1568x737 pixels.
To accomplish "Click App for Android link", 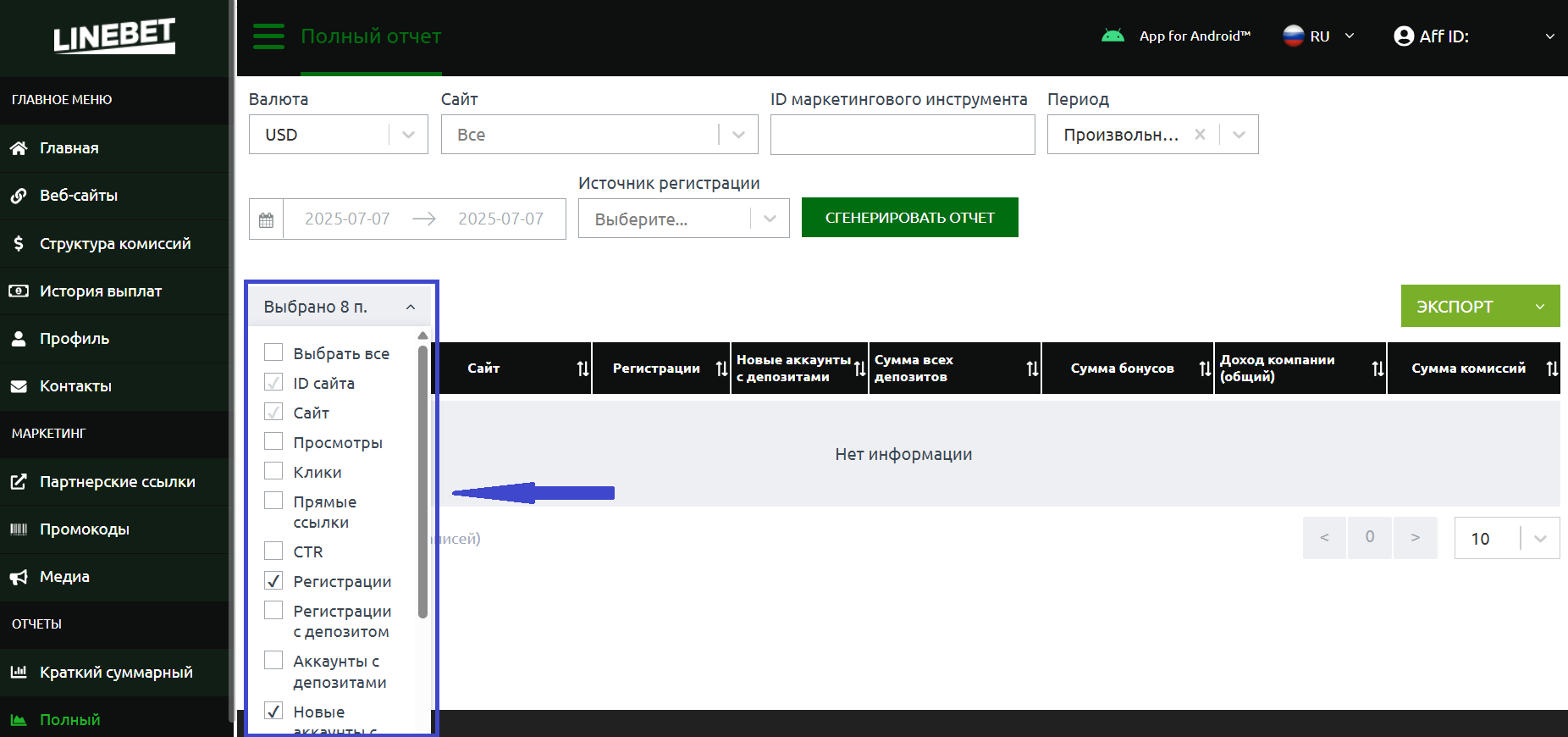I will [x=1195, y=36].
